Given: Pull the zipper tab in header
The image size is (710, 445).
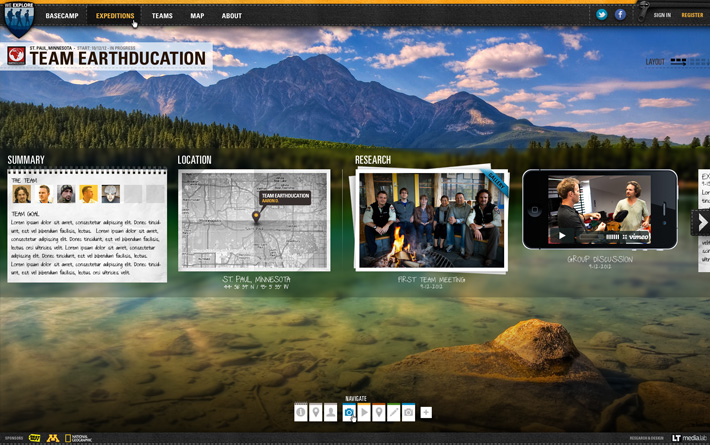Looking at the screenshot, I should tap(643, 12).
